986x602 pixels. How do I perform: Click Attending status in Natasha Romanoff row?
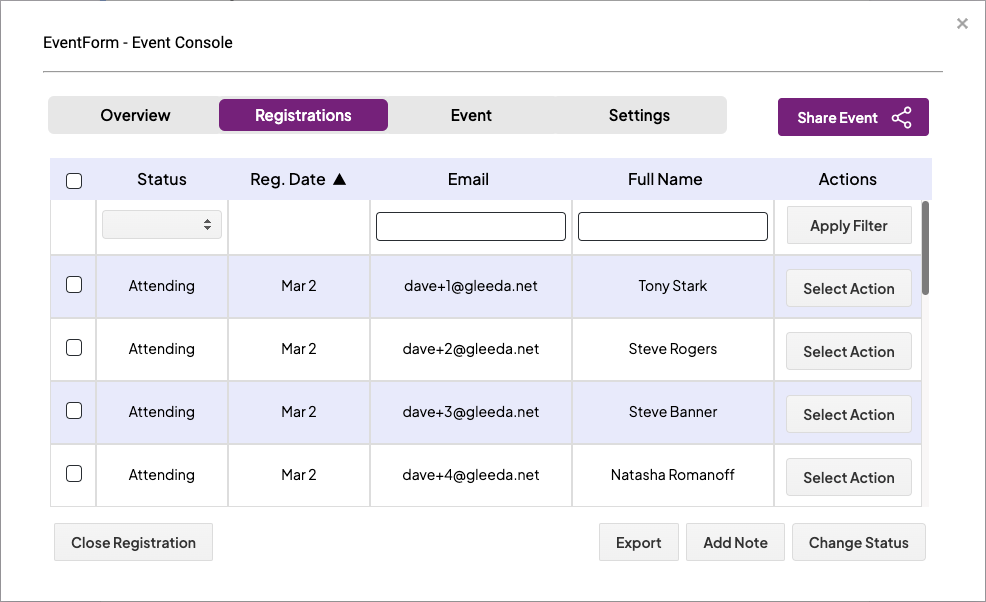tap(162, 474)
